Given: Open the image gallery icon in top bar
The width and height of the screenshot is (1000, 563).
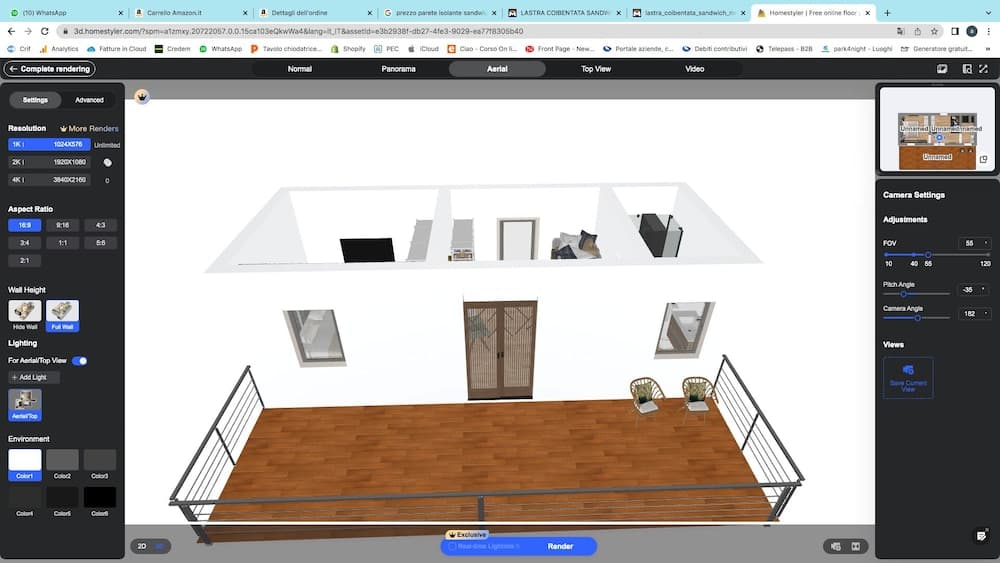Looking at the screenshot, I should [x=942, y=69].
